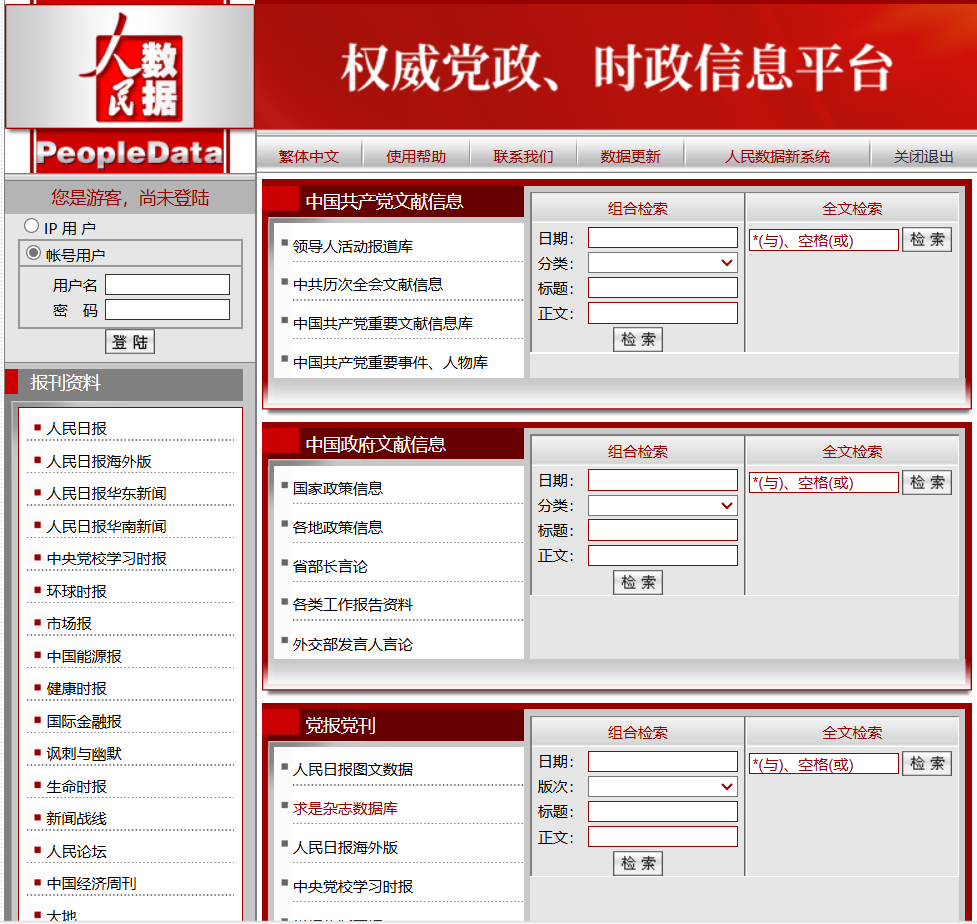Viewport: 977px width, 924px height.
Task: Expand 版次 dropdown in 党报党刊
Action: click(663, 786)
